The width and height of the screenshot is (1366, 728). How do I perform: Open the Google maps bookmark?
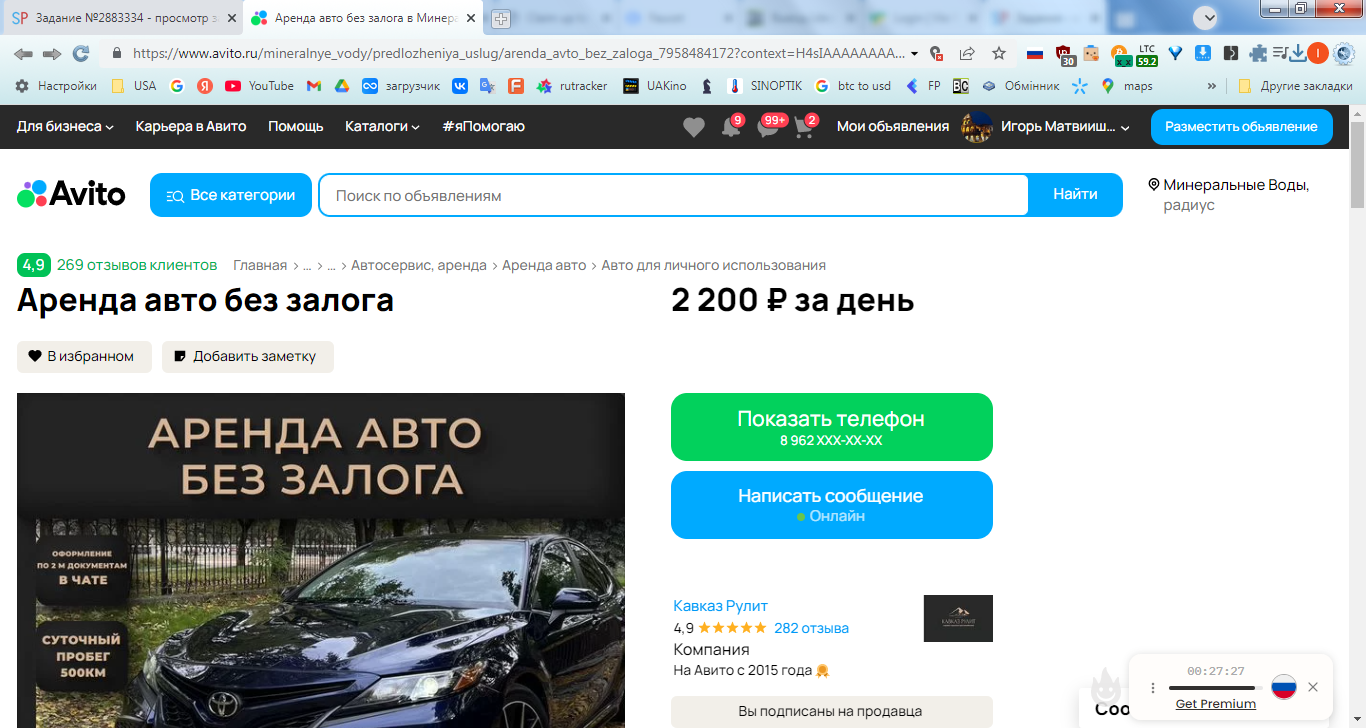pyautogui.click(x=1127, y=86)
